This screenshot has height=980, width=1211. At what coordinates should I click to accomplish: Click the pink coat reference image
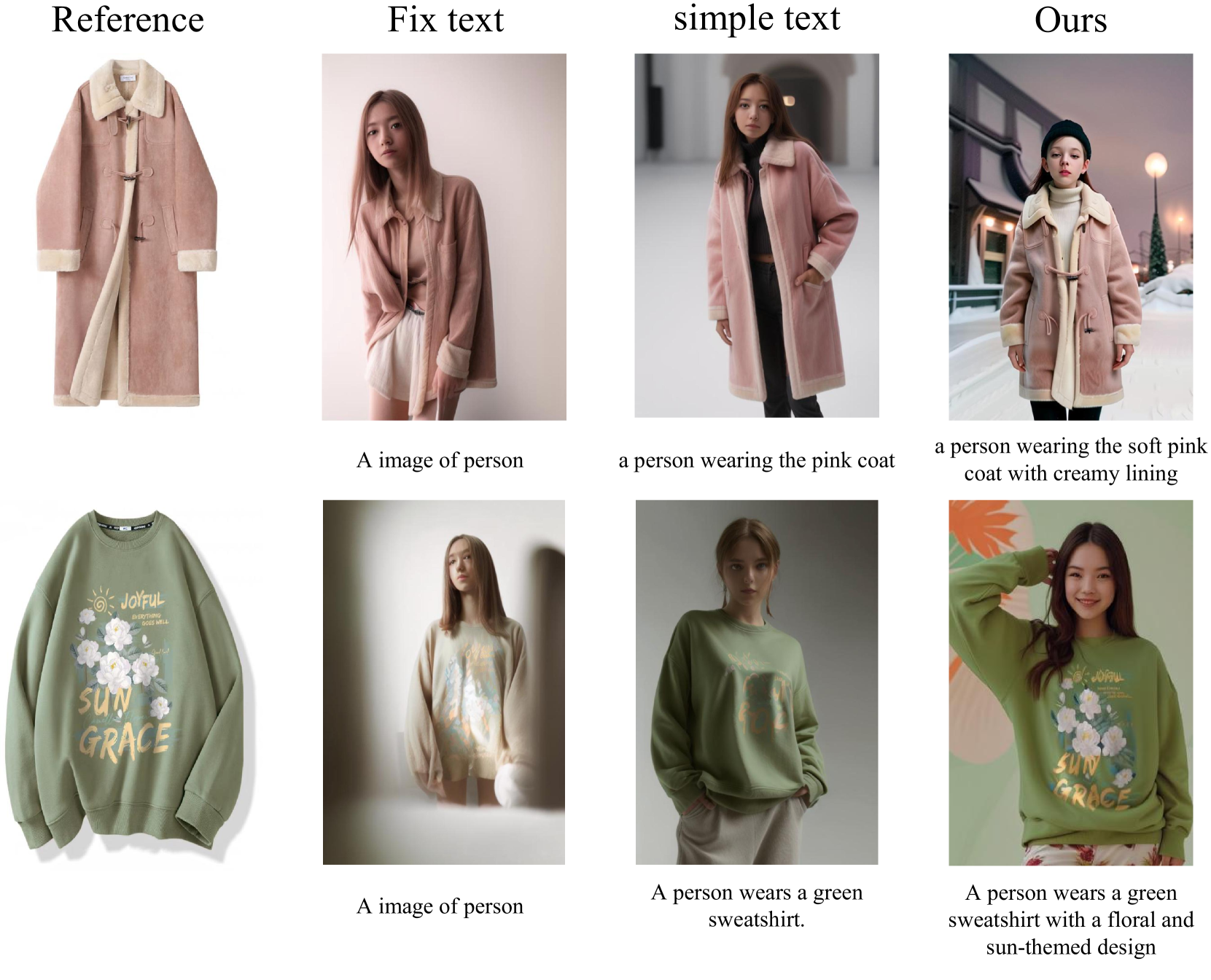(x=127, y=233)
